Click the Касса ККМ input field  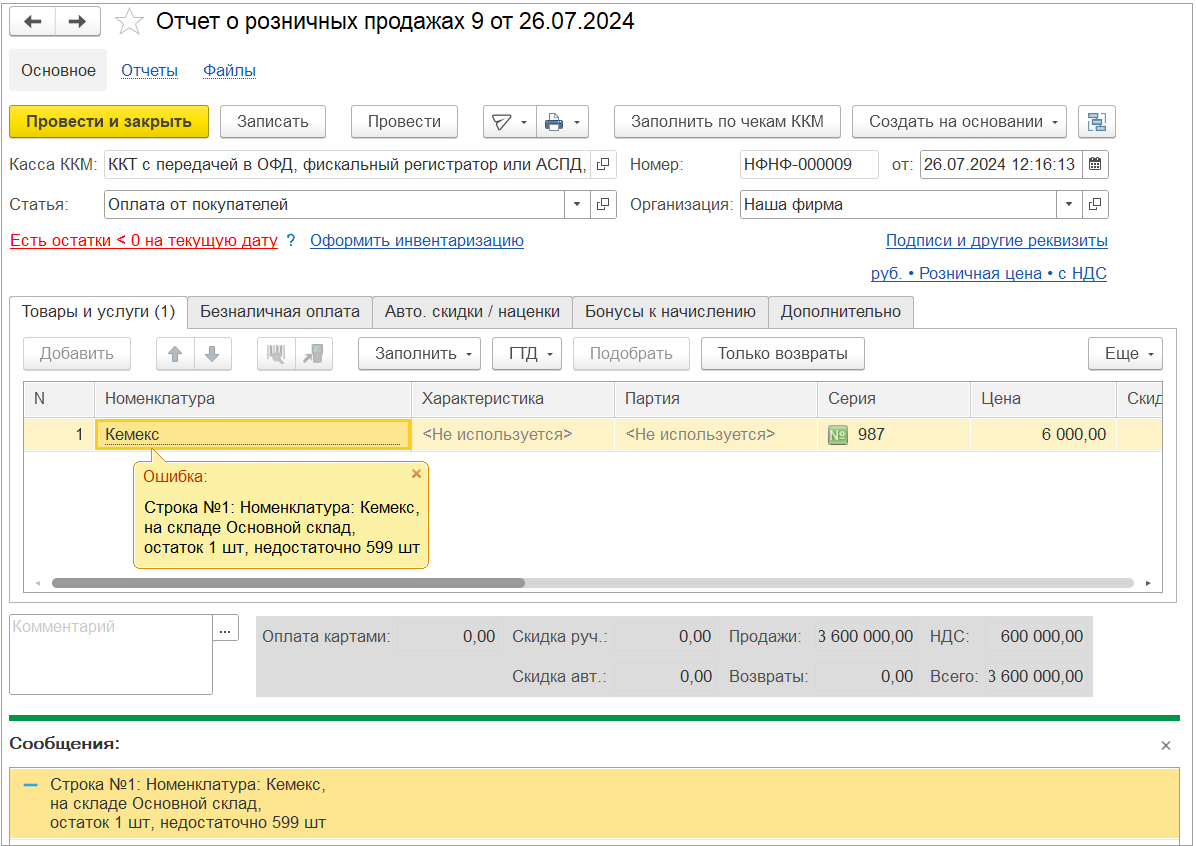click(347, 164)
